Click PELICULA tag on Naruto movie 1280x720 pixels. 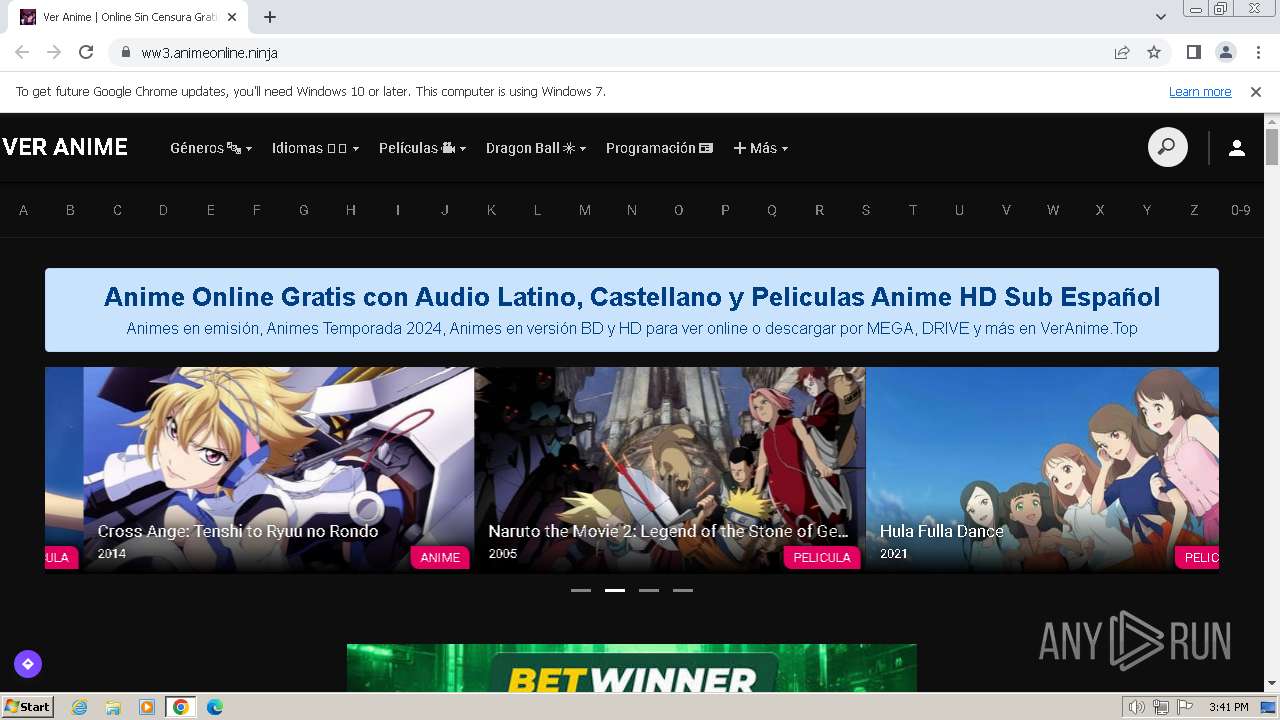(822, 558)
